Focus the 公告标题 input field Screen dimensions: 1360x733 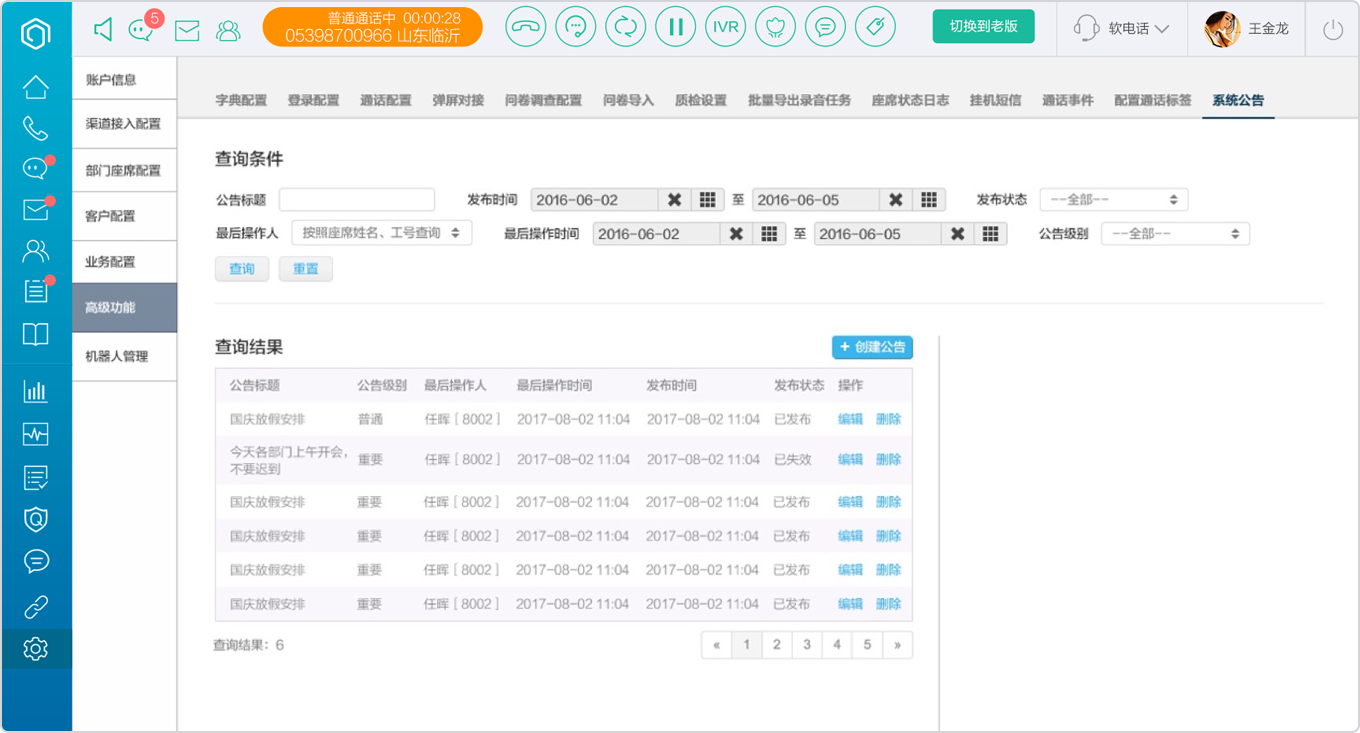[357, 199]
